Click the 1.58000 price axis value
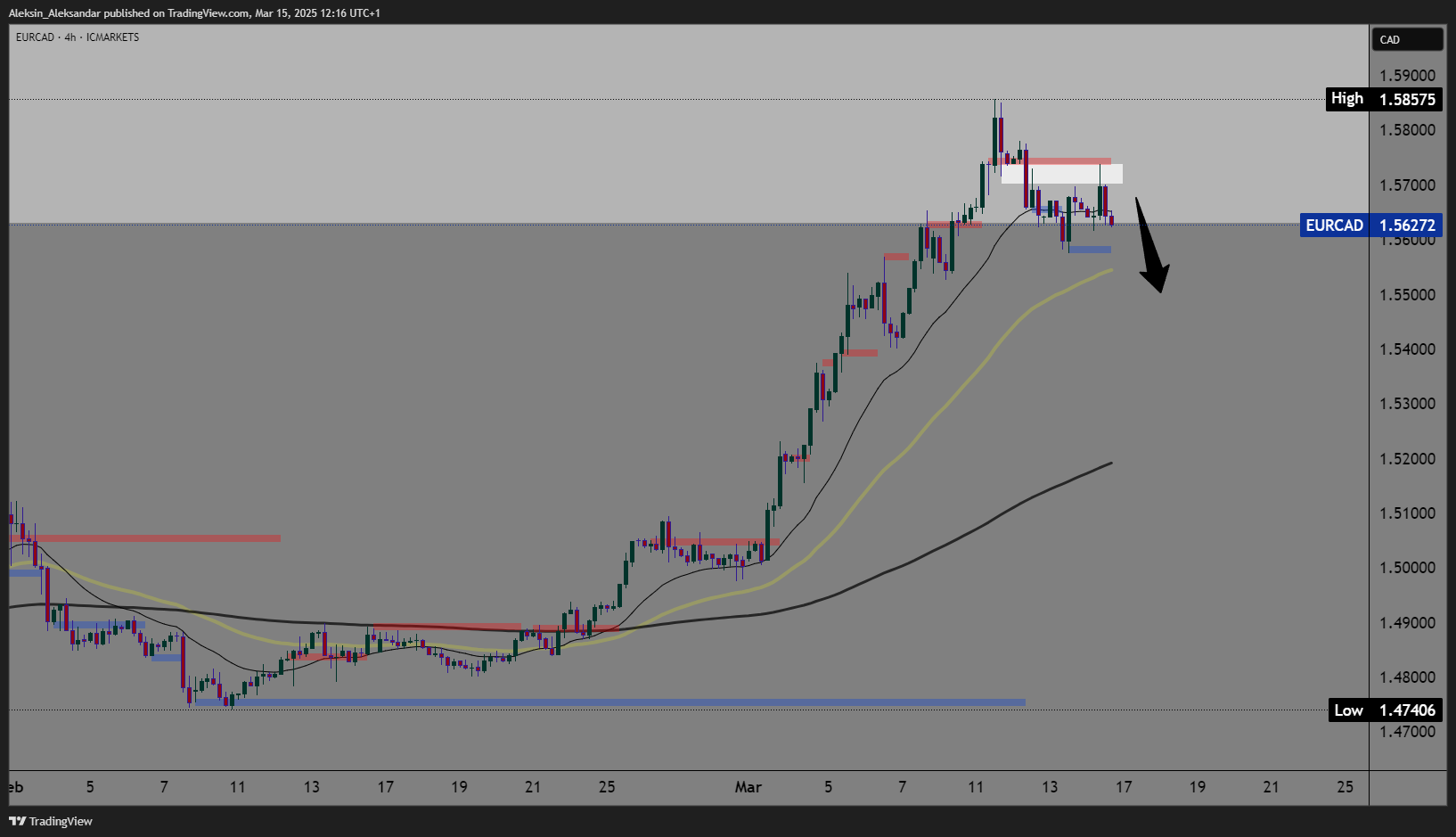 [x=1407, y=130]
